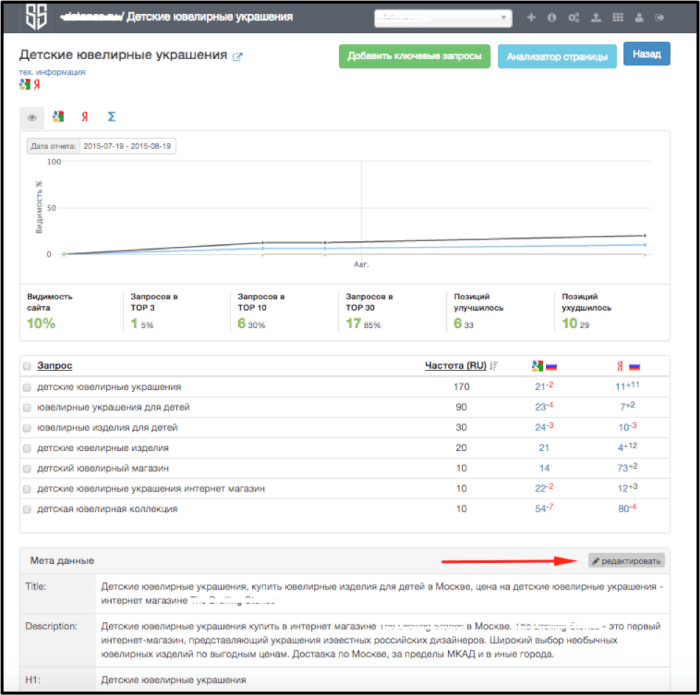The width and height of the screenshot is (700, 695).
Task: Open the grid apps icon in header
Action: [617, 17]
